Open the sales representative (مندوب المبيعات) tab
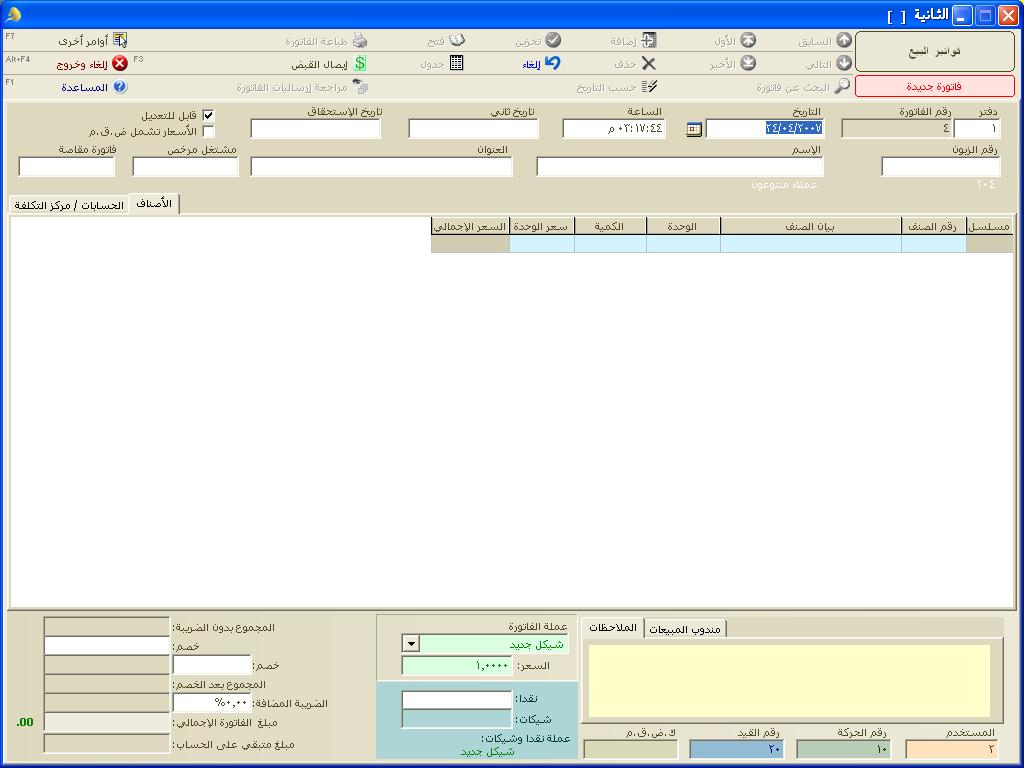Image resolution: width=1024 pixels, height=768 pixels. [684, 629]
